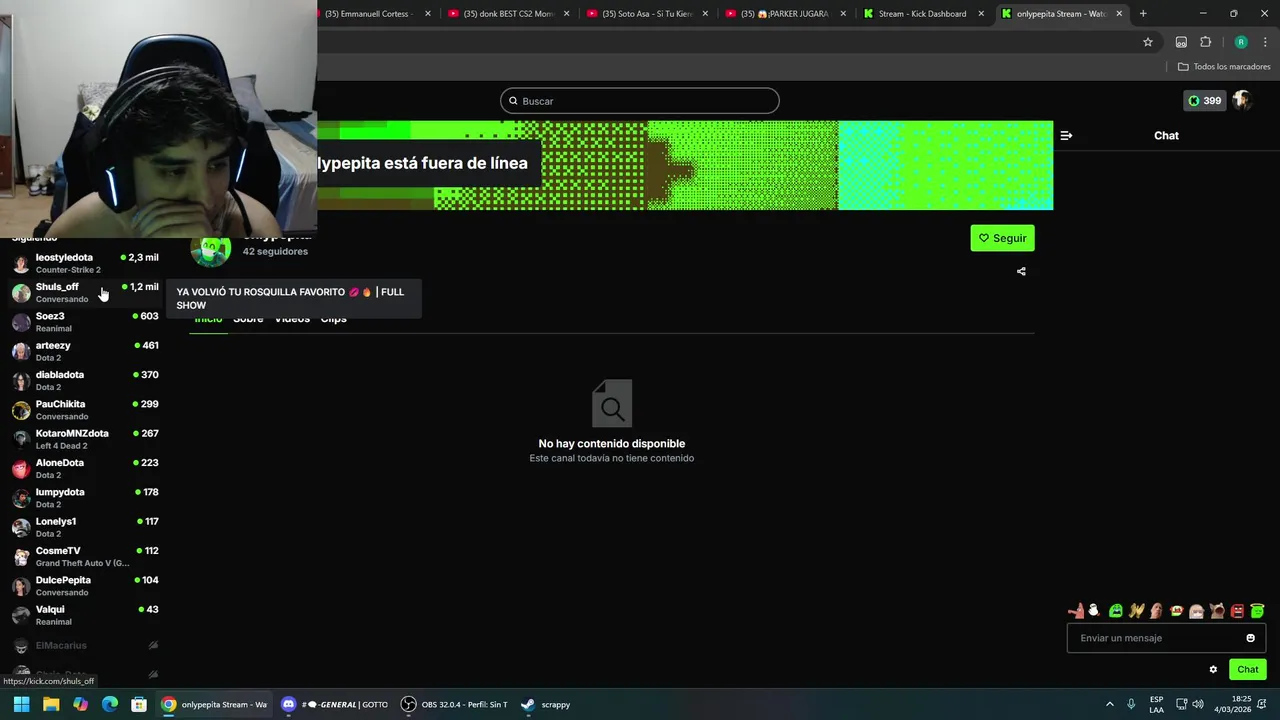Open AloneDota channel in sidebar

pos(85,468)
